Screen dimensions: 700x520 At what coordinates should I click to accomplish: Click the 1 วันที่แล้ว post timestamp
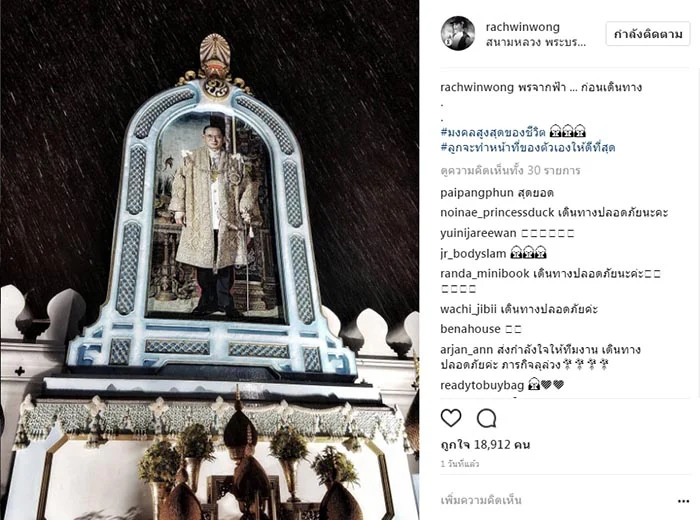[x=460, y=464]
